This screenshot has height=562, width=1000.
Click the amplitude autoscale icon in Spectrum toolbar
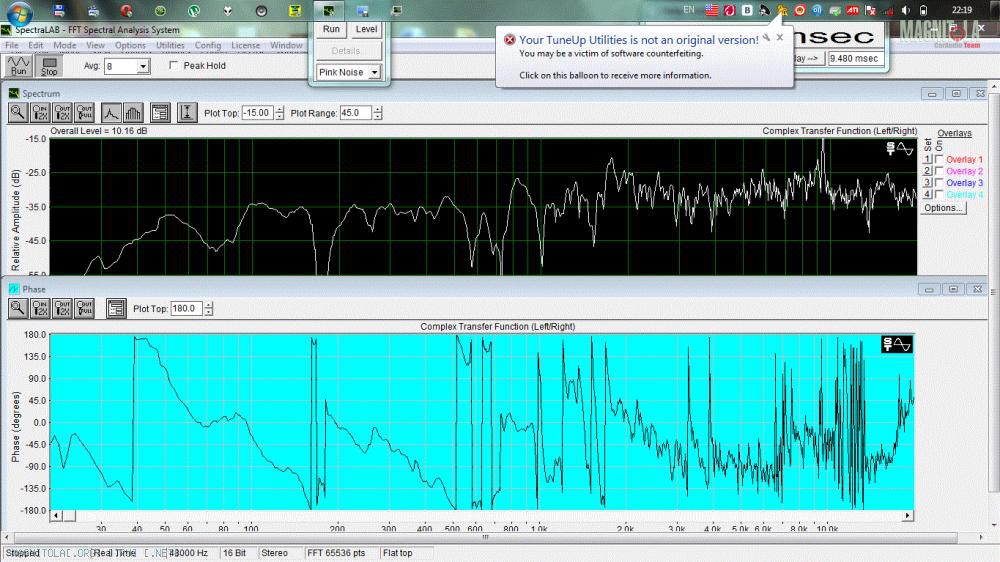pyautogui.click(x=187, y=113)
